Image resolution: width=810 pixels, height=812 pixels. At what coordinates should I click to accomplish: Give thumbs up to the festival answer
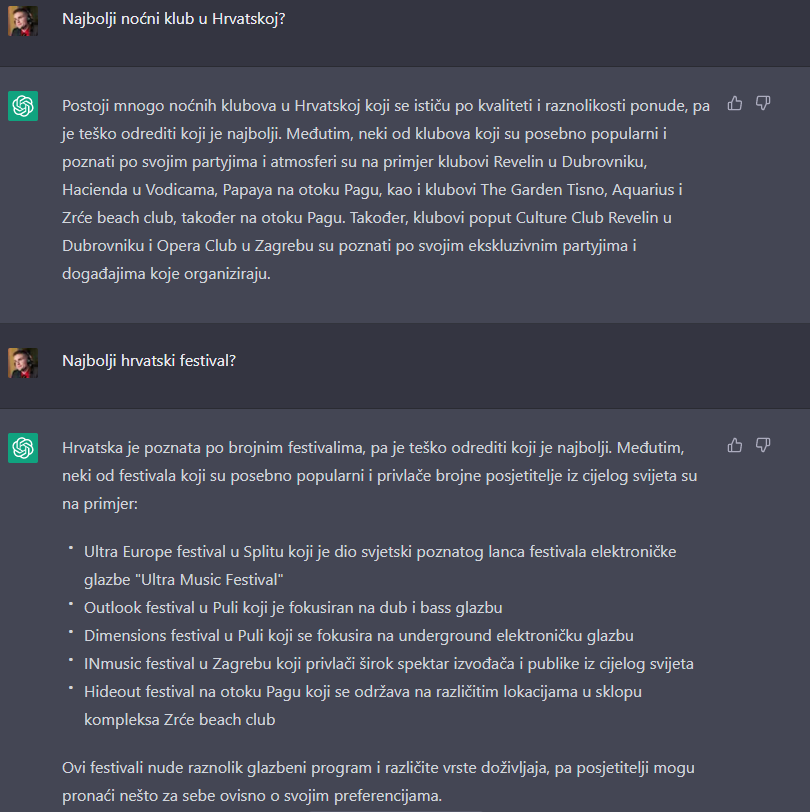click(734, 445)
